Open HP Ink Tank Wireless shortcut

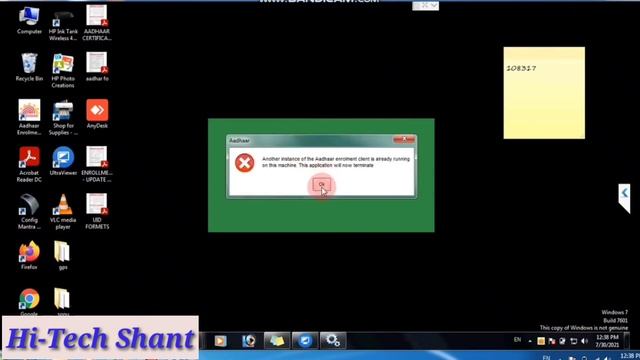point(63,25)
